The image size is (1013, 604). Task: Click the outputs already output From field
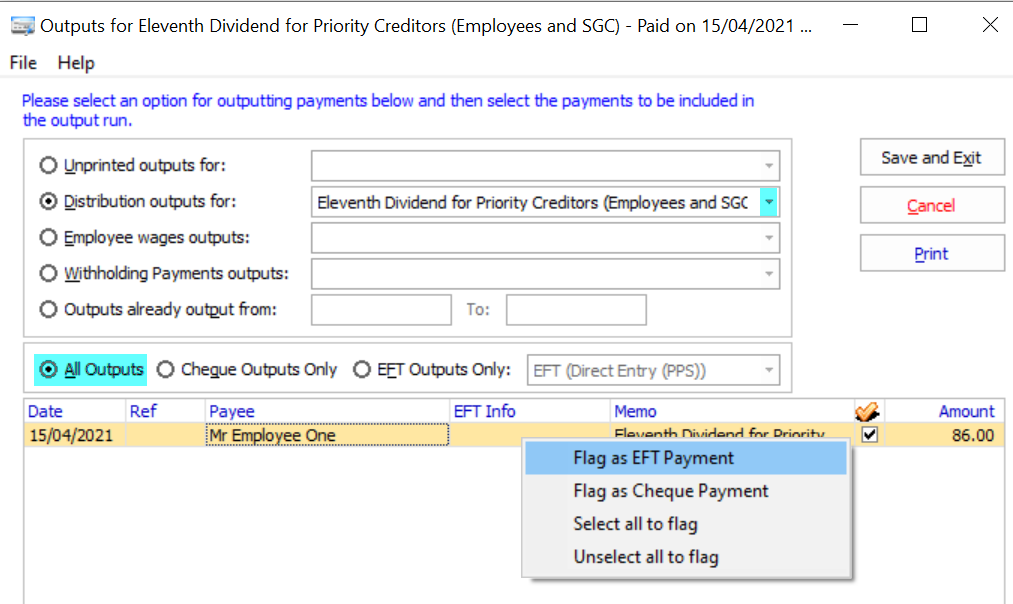[381, 310]
